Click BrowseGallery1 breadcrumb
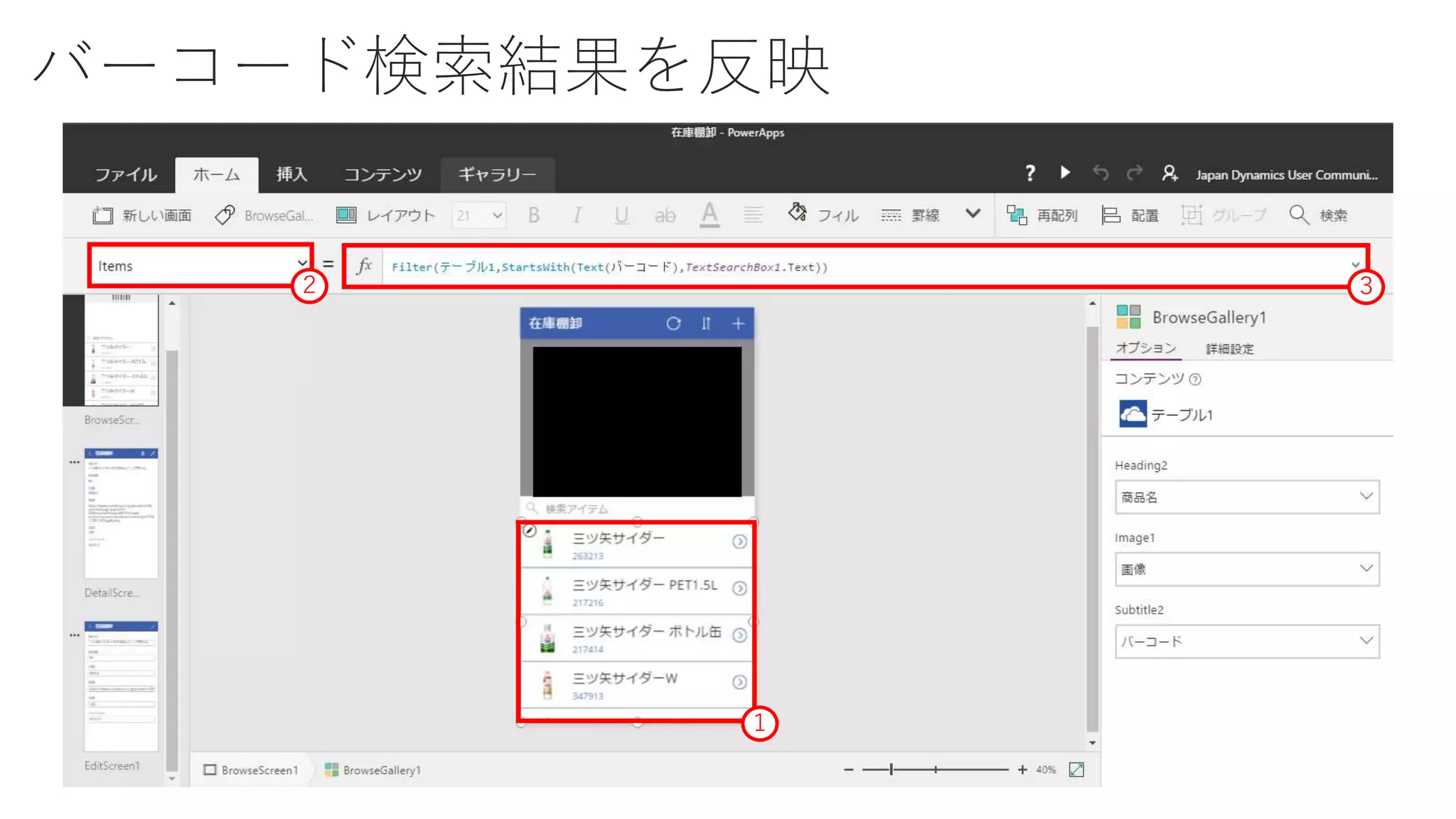 coord(373,770)
